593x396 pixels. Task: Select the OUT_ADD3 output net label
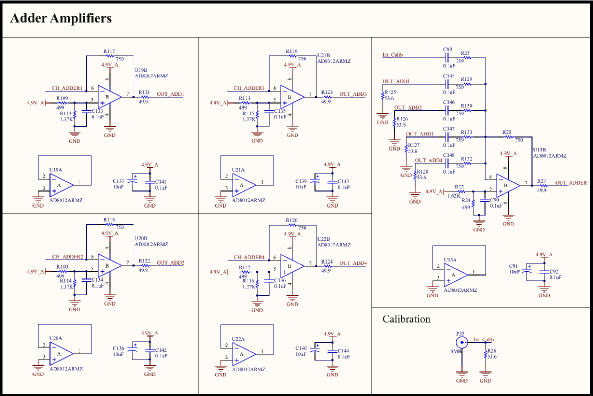353,94
